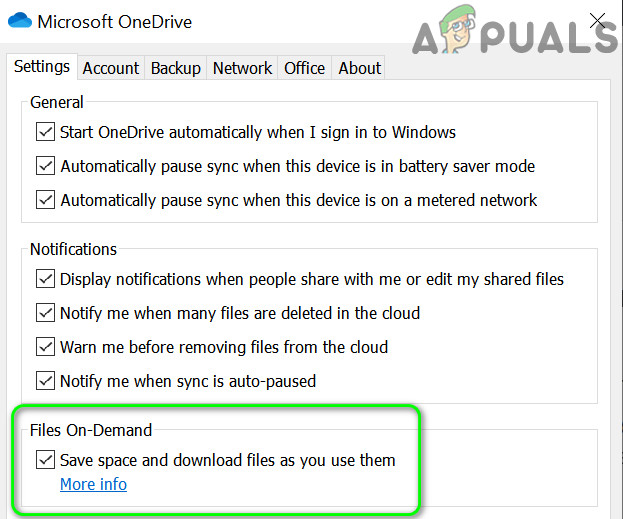This screenshot has height=519, width=623.
Task: Turn off notifications for shared file edits
Action: 45,279
